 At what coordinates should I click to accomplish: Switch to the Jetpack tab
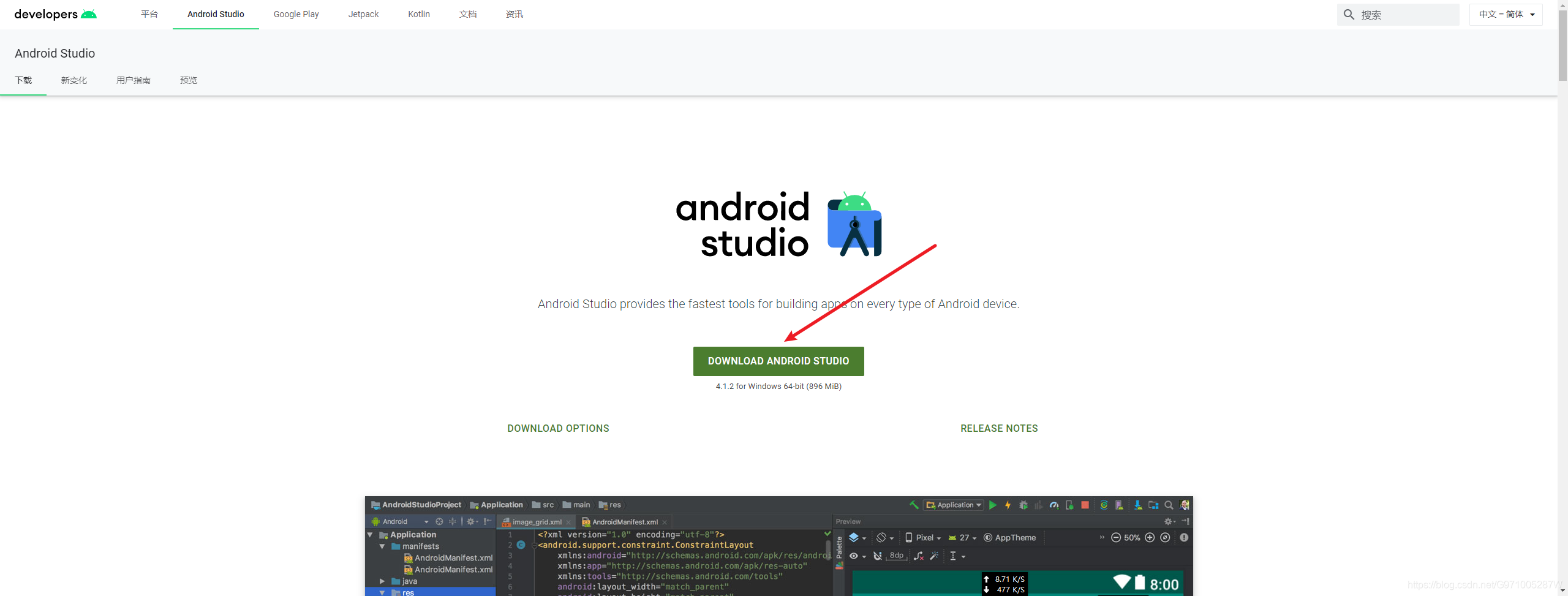click(363, 14)
